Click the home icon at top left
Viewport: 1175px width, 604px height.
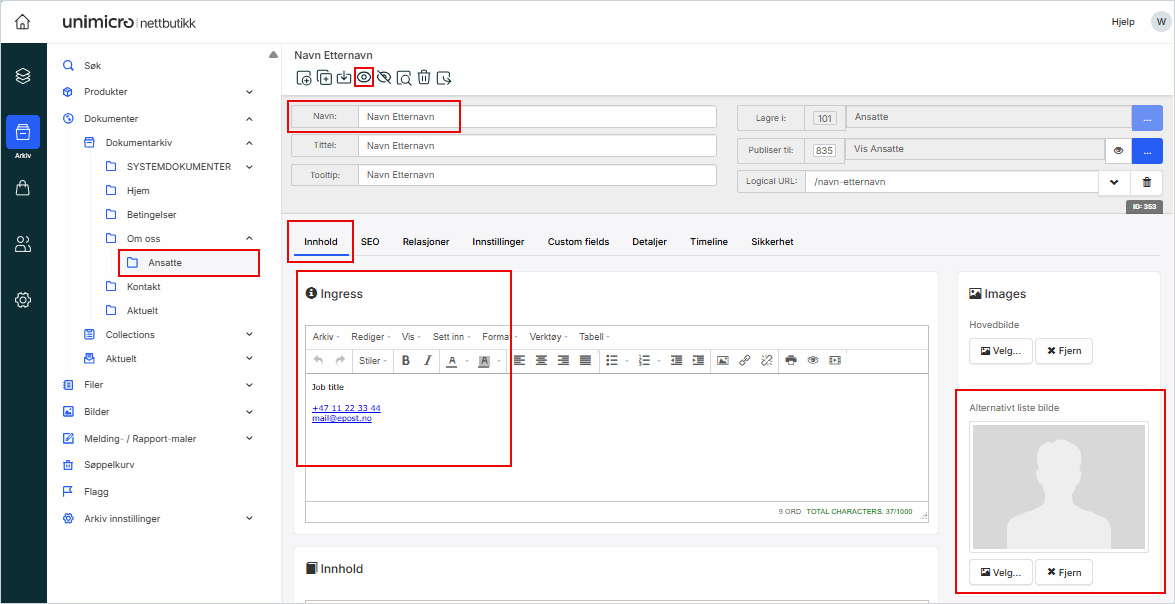22,21
